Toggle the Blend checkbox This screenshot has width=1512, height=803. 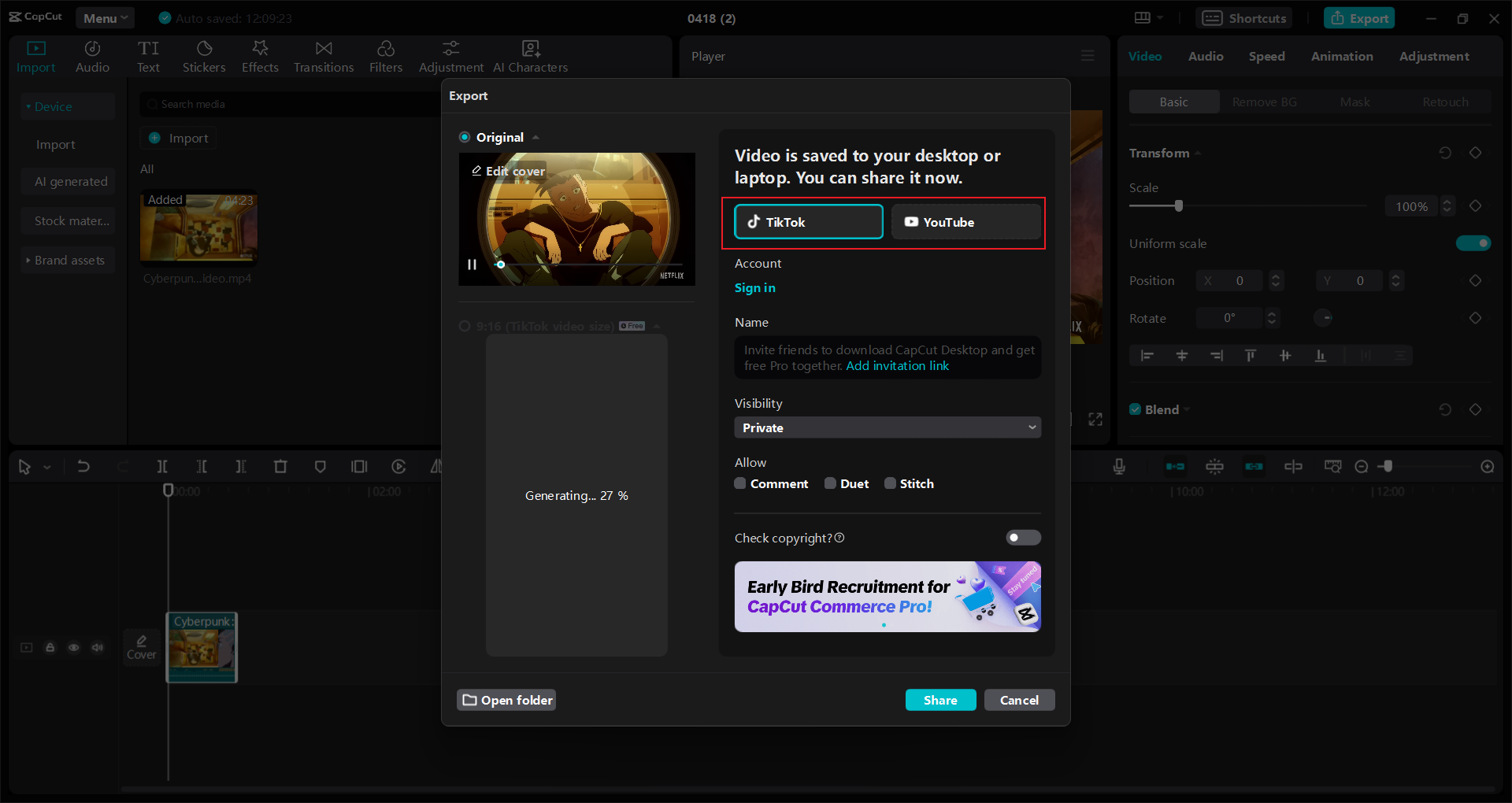click(x=1135, y=409)
